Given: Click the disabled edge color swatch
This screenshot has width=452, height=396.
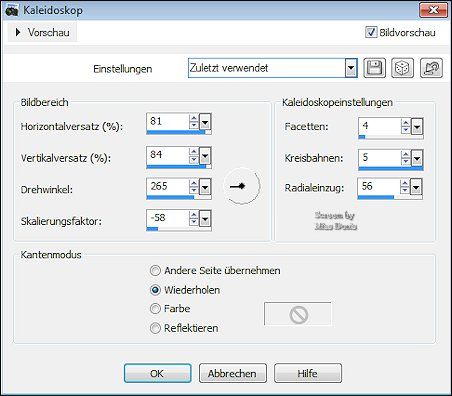Looking at the screenshot, I should tap(298, 314).
